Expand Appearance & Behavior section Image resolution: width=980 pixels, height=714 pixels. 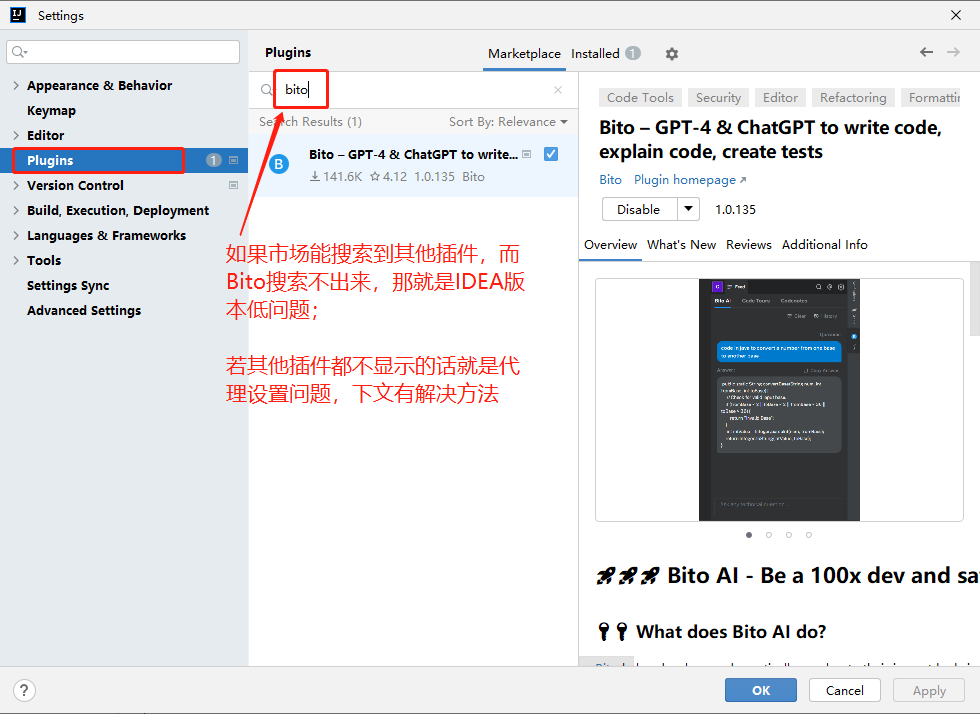click(16, 86)
